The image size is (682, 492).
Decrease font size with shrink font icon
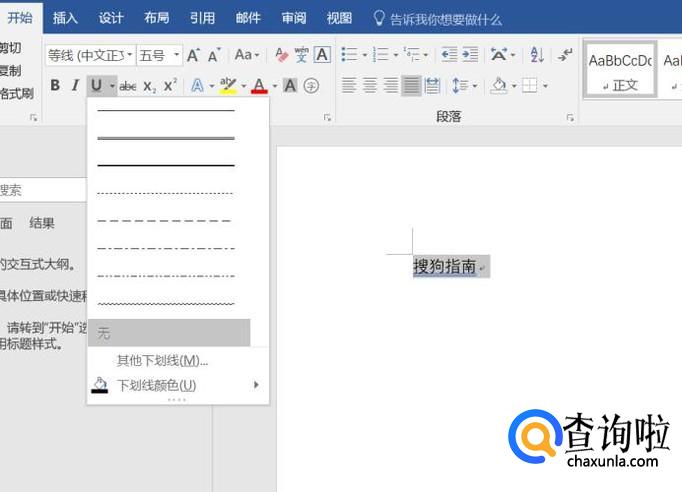tap(214, 55)
